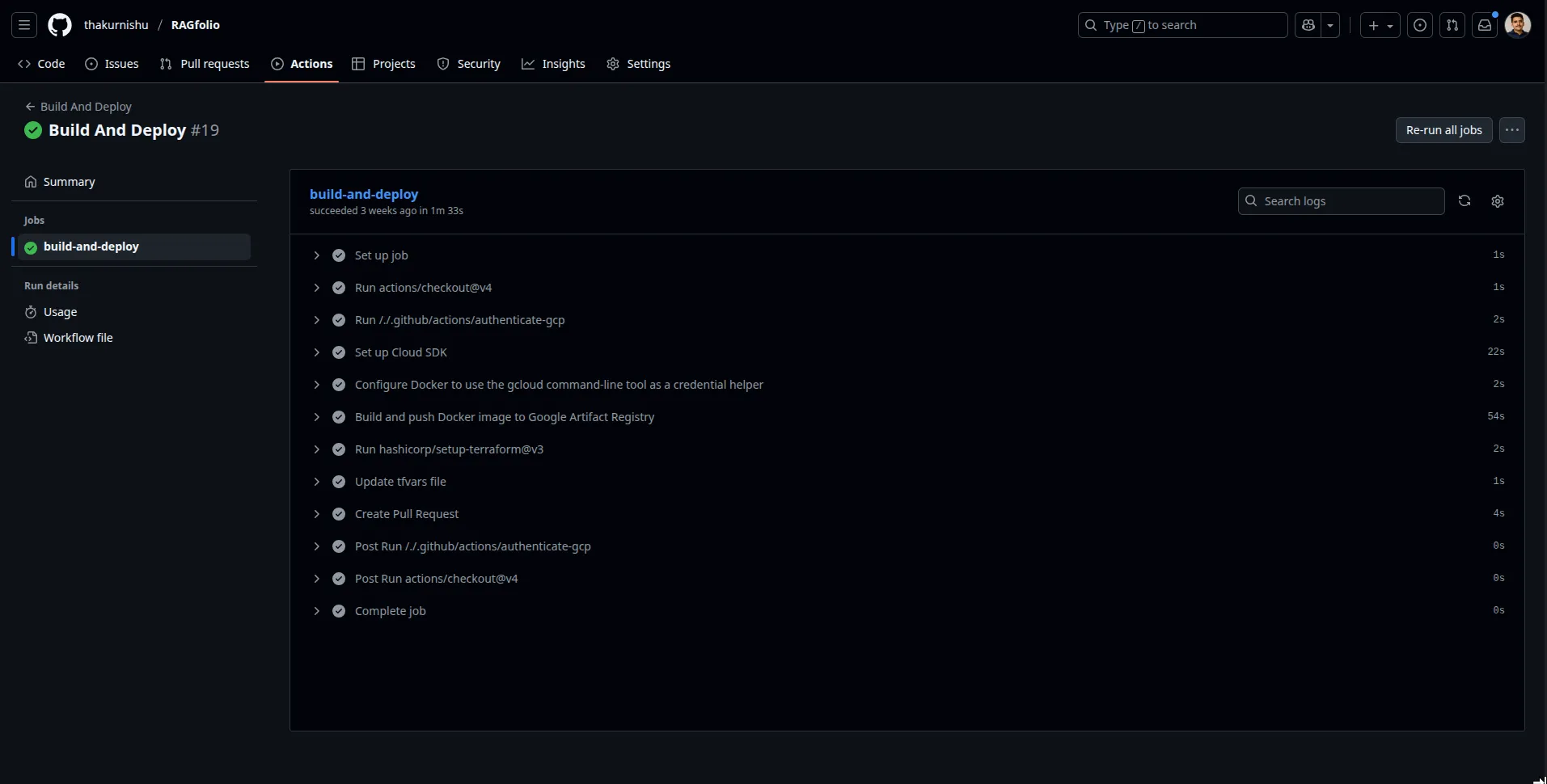1547x784 pixels.
Task: Open the workflow run three-dot menu
Action: [1511, 130]
